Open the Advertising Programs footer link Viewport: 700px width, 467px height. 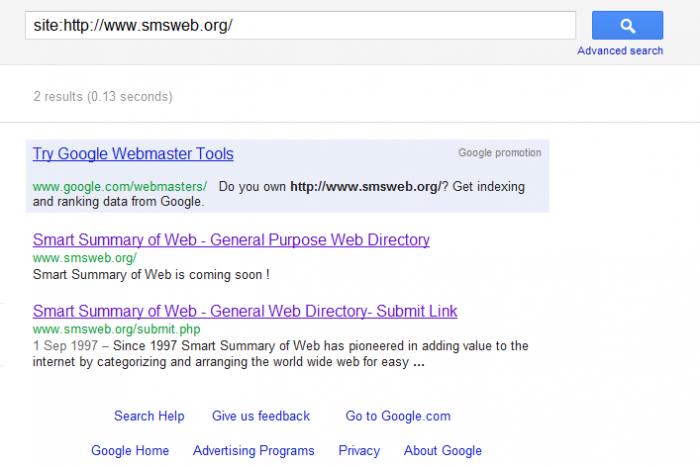click(254, 451)
